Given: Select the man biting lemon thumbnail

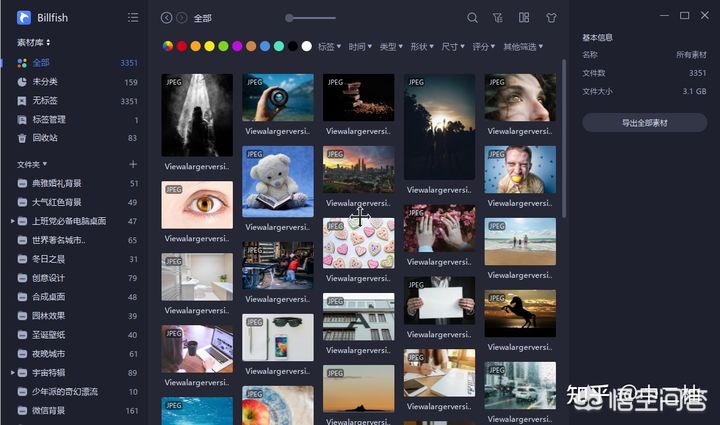Looking at the screenshot, I should pos(520,169).
